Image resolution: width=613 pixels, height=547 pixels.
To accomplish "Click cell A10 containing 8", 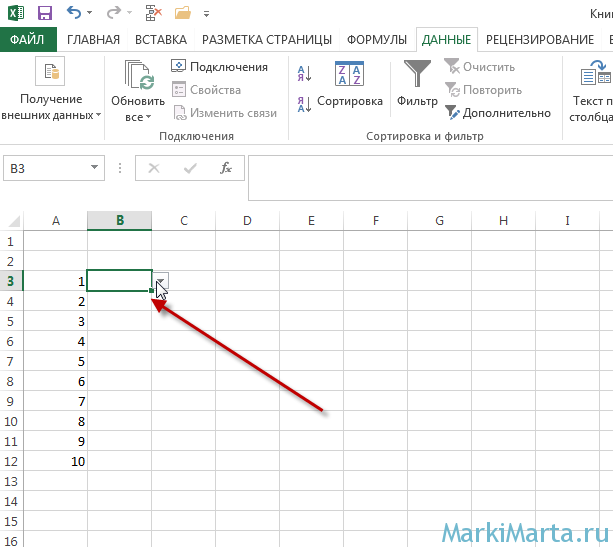I will point(56,421).
